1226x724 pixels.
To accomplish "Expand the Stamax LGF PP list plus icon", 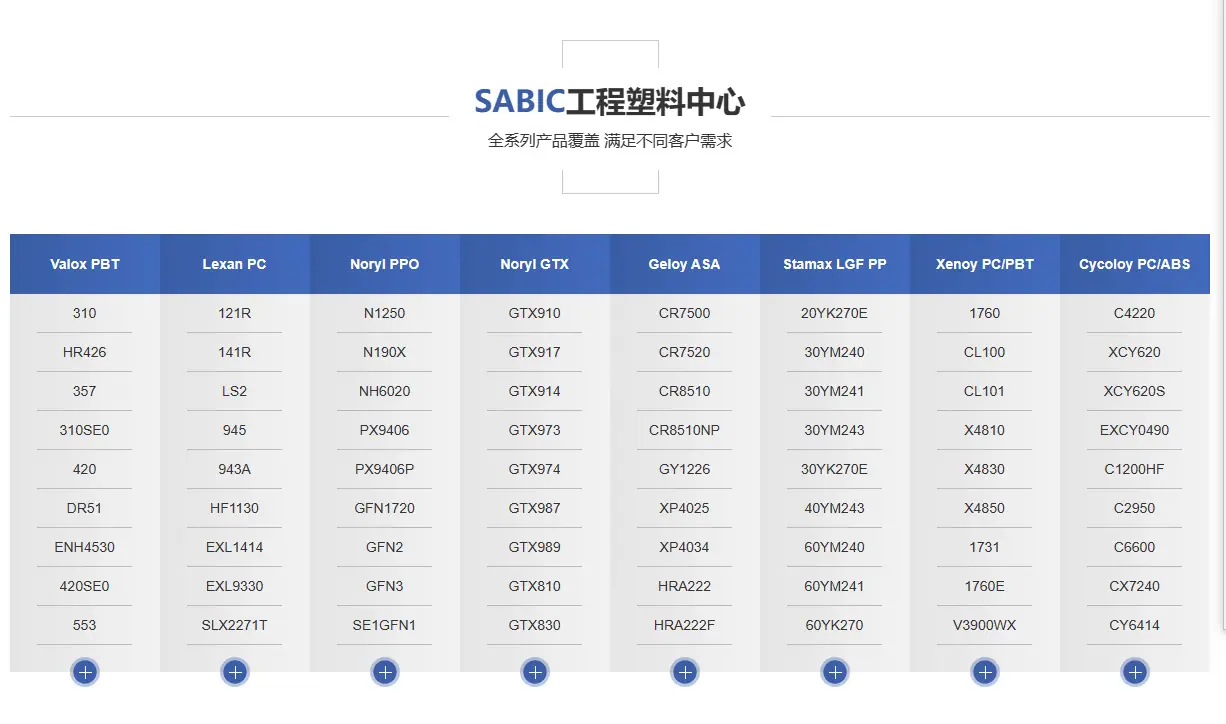I will click(835, 672).
